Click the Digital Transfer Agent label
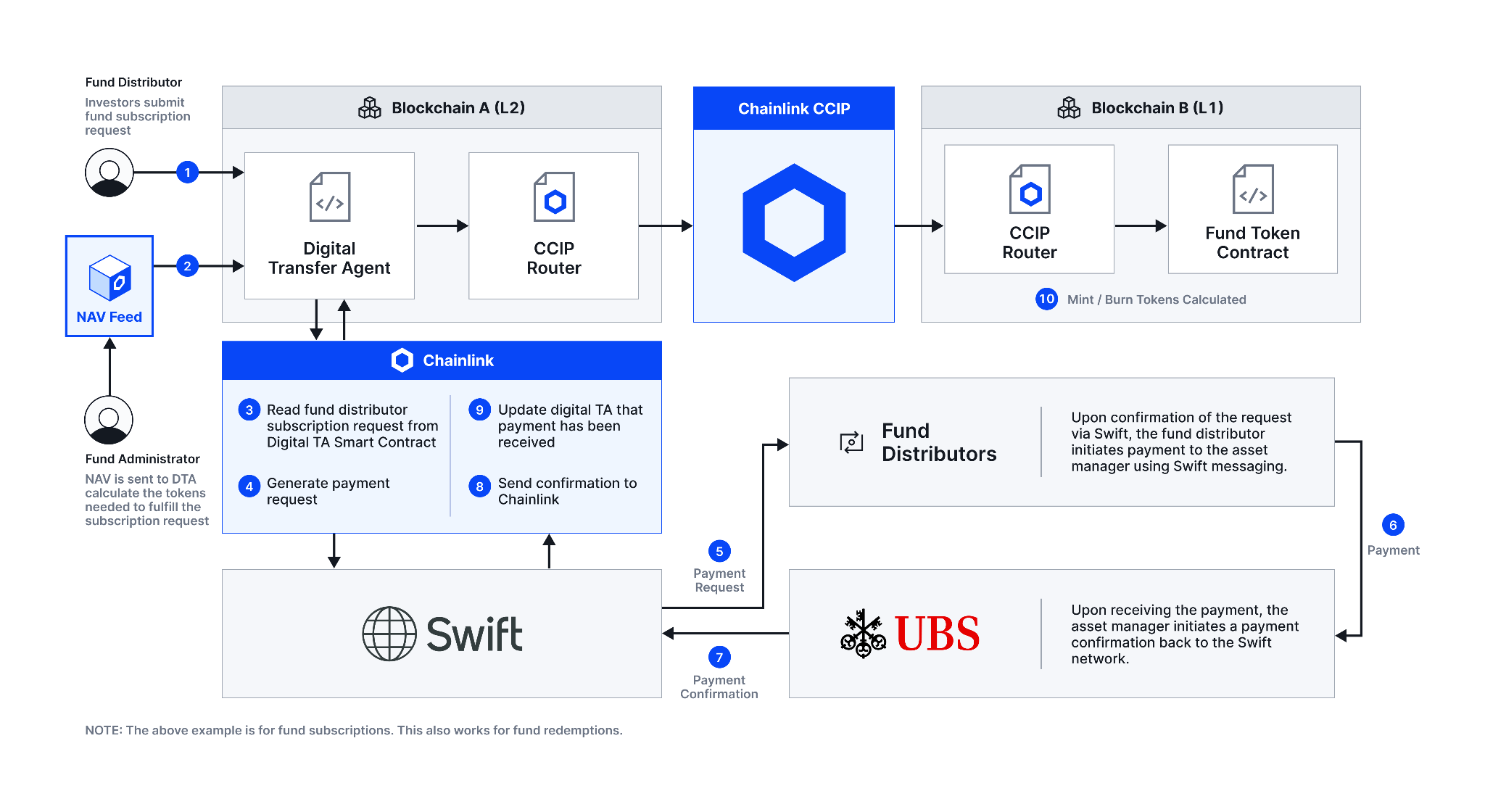Image resolution: width=1485 pixels, height=812 pixels. coord(329,258)
